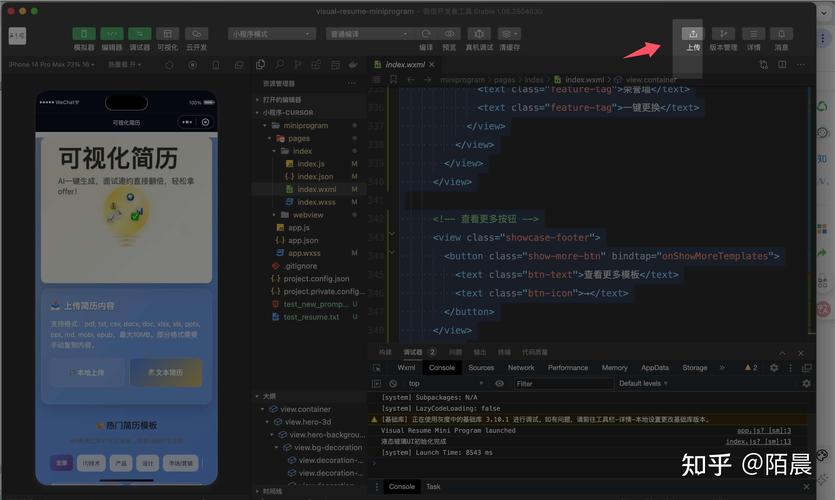The image size is (835, 500).
Task: Open the index.js? [sm]:13 source link
Action: pos(758,441)
